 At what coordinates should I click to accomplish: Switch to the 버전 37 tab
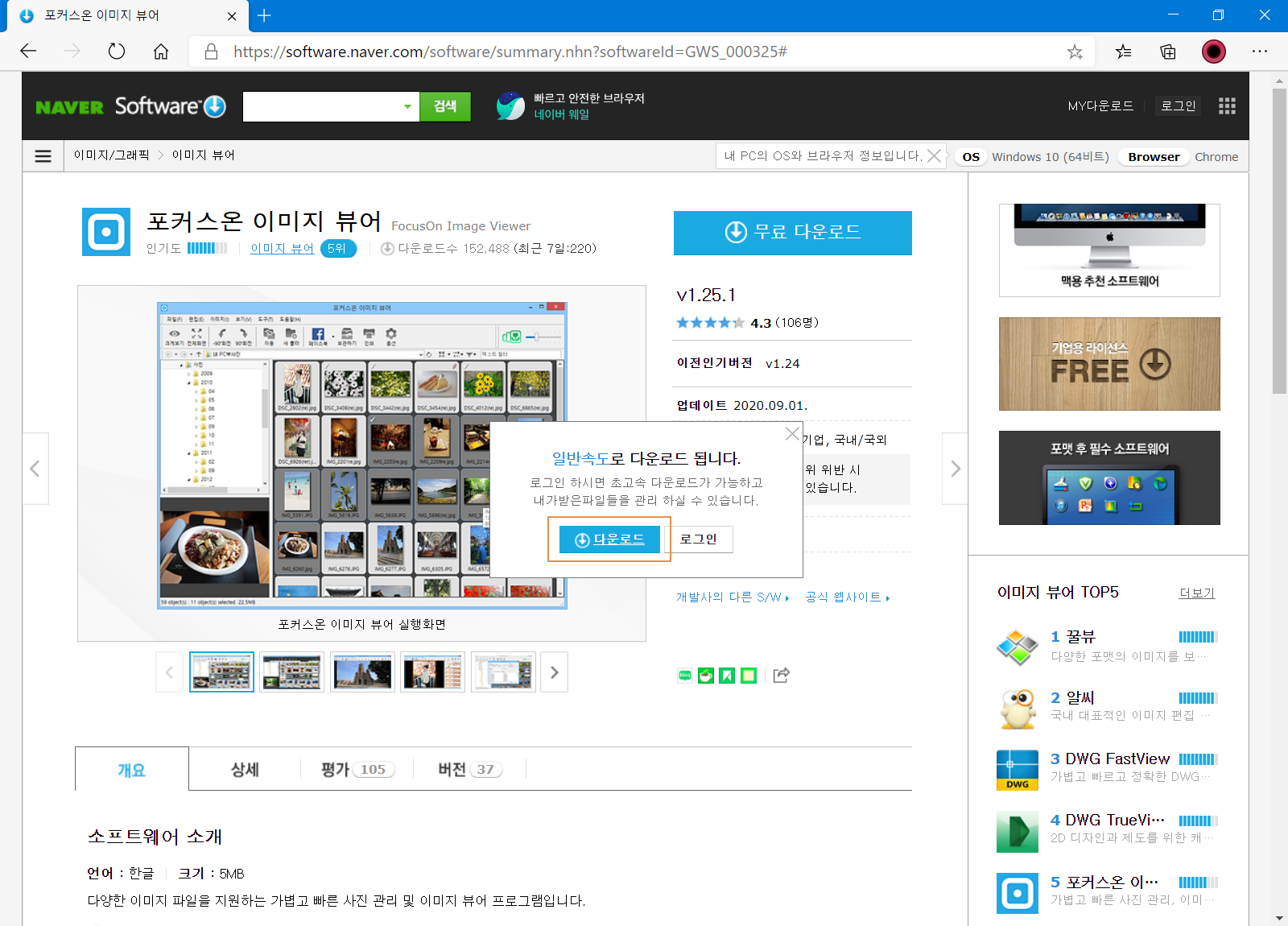click(x=470, y=770)
